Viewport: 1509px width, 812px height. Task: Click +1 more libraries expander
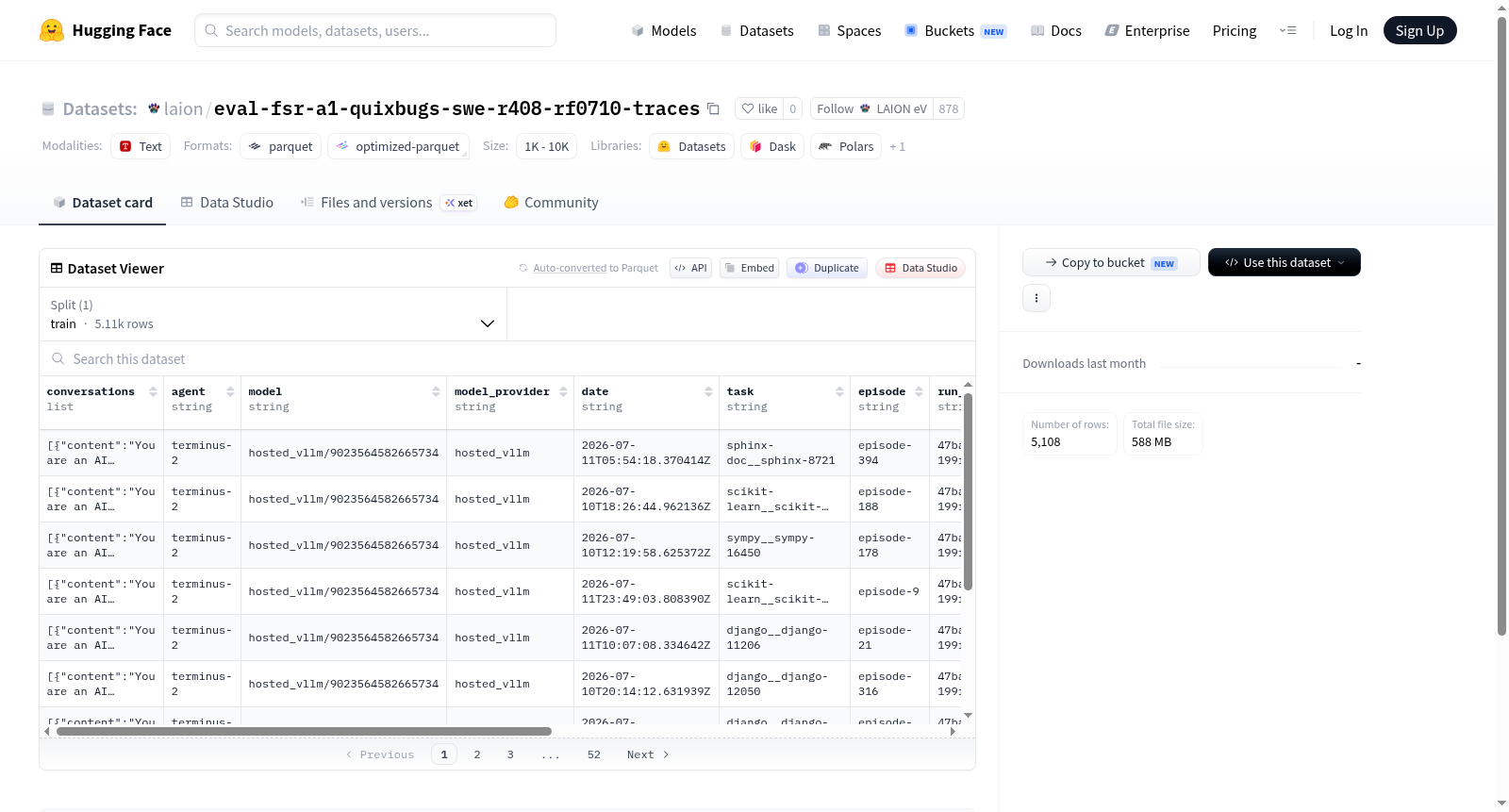897,147
